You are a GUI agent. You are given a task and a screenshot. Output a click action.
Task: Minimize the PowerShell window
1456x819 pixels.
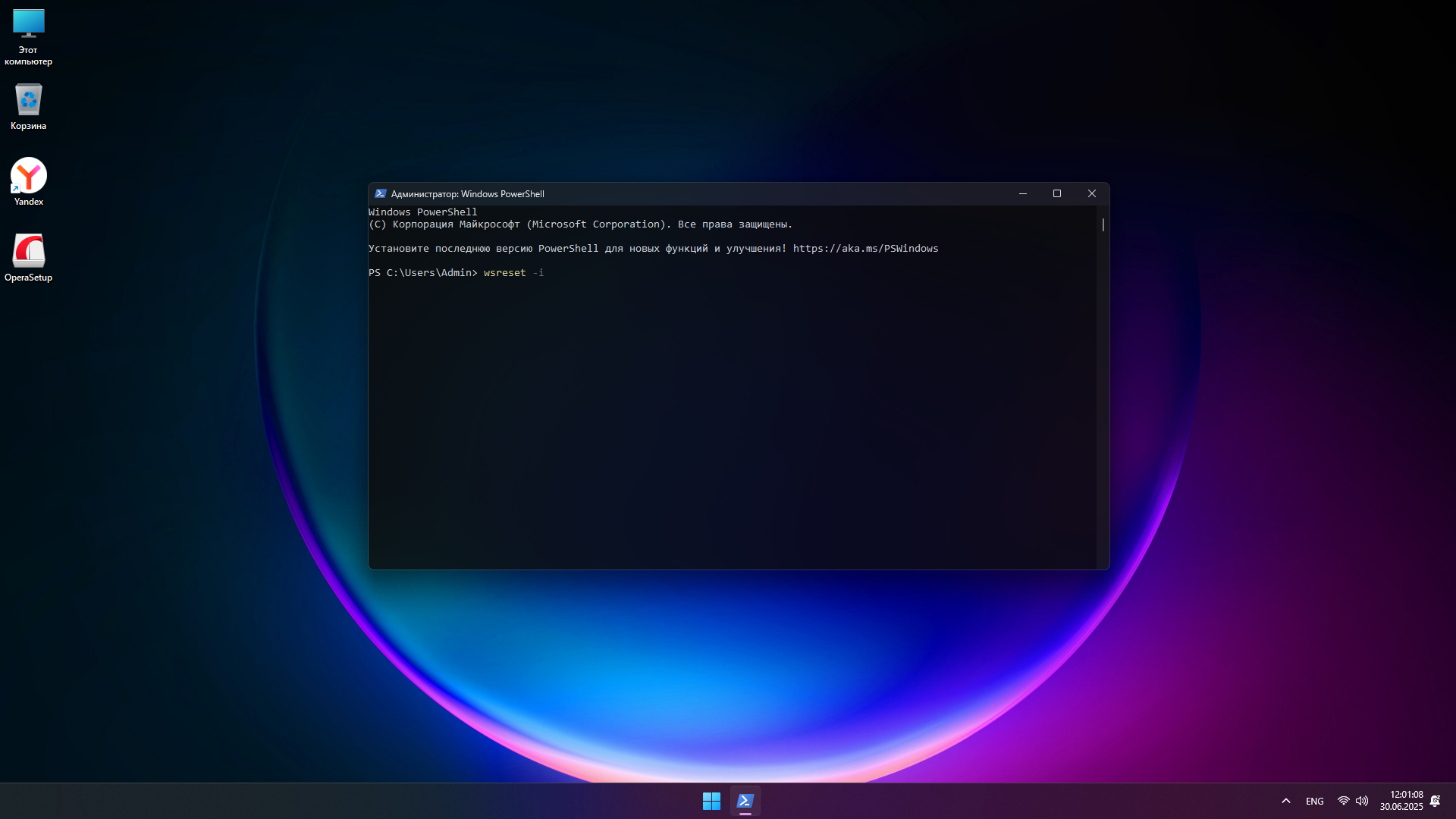pos(1022,194)
